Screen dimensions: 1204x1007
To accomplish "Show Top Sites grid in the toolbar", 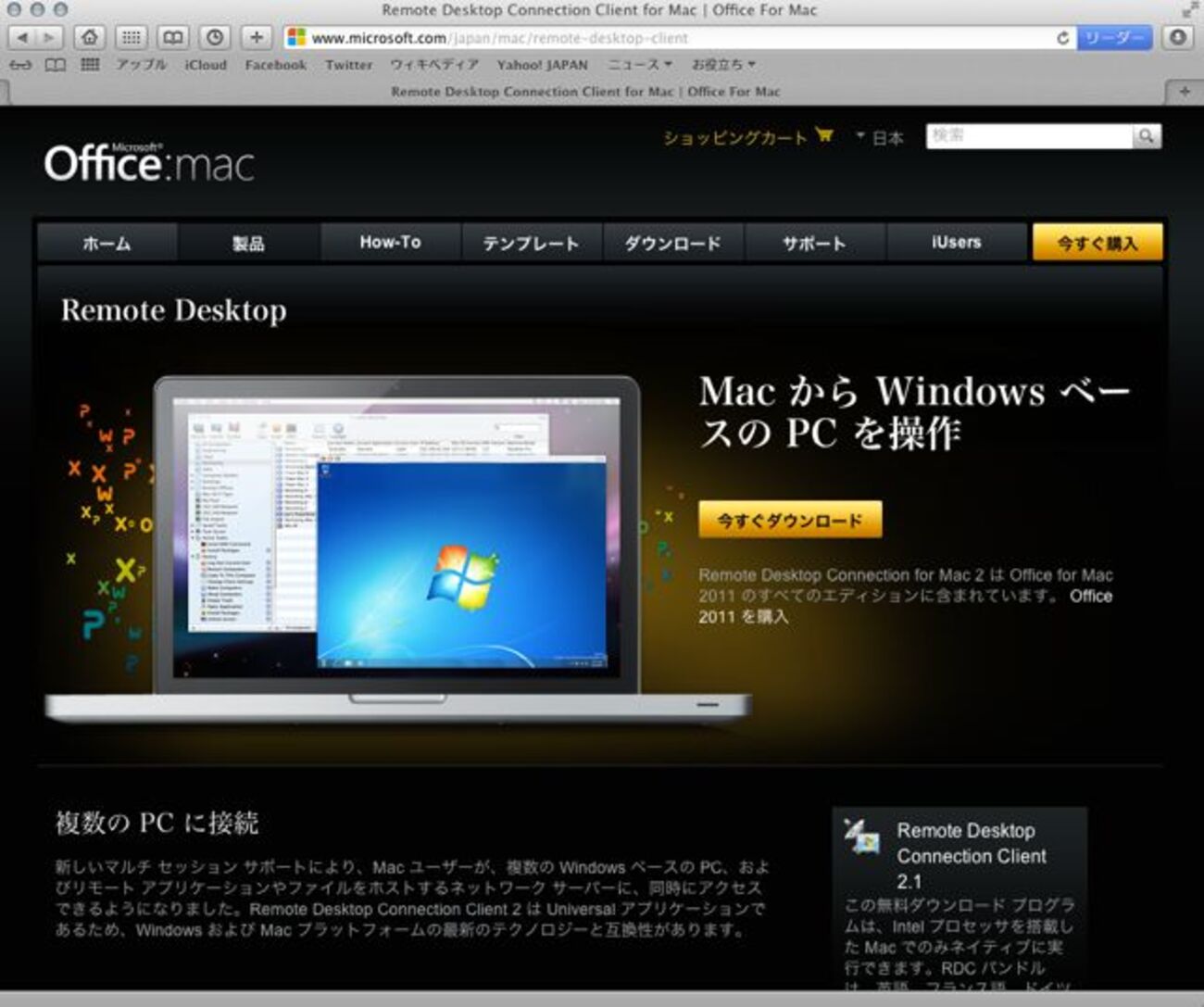I will pos(132,38).
